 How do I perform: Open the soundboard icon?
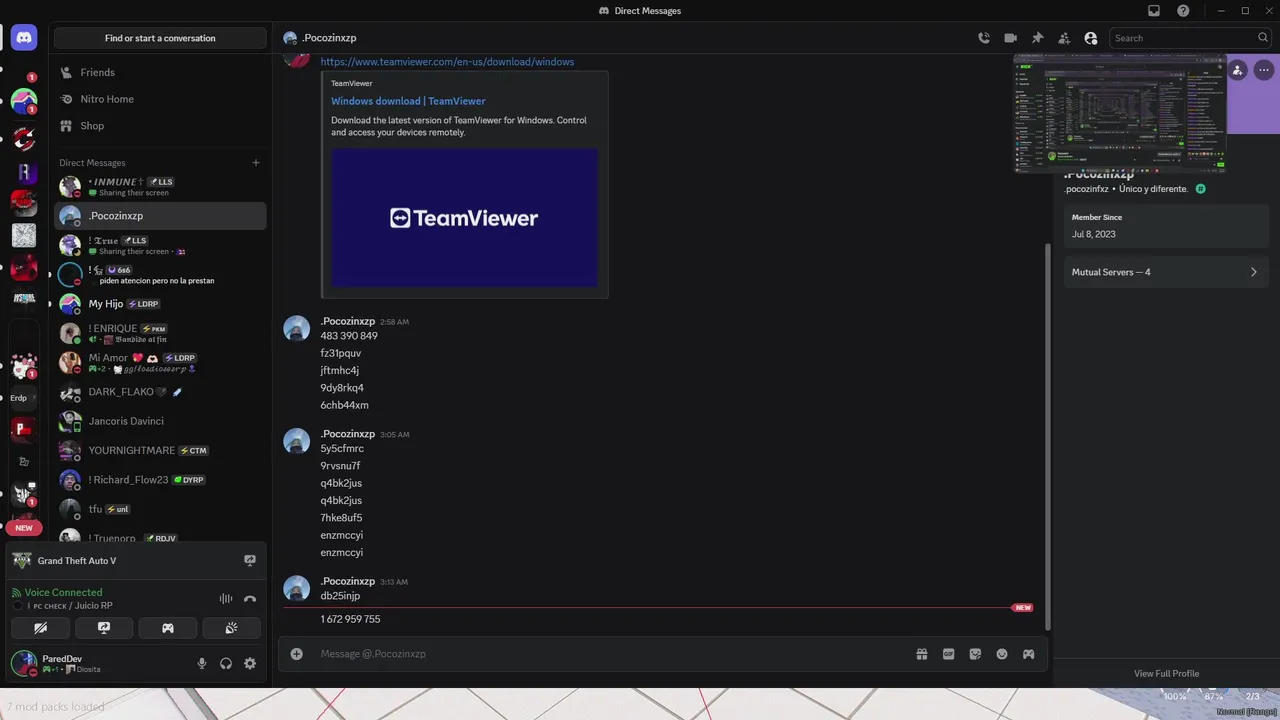point(231,628)
